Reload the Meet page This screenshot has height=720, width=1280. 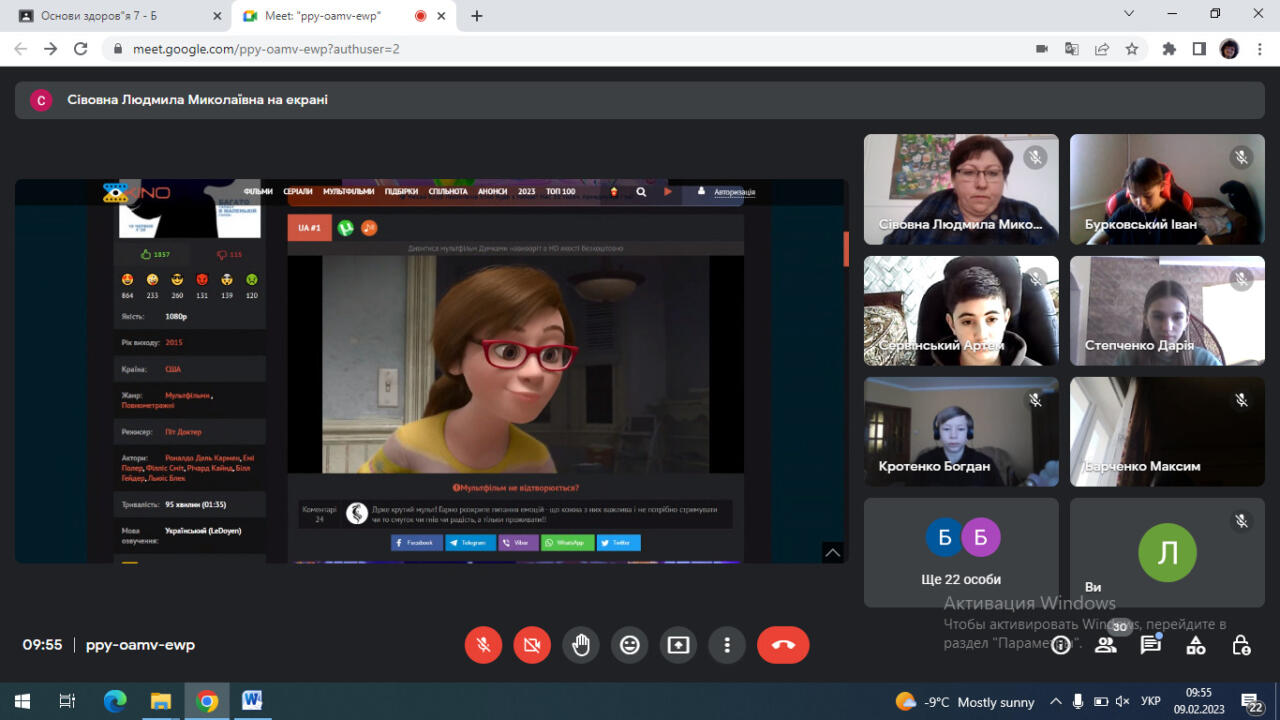pos(81,49)
